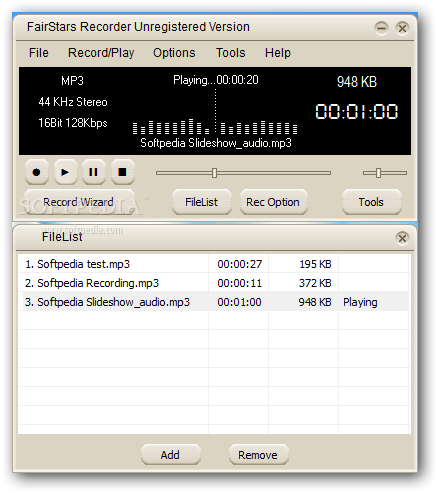438x493 pixels.
Task: Click the MP3 format label in display
Action: coord(72,81)
